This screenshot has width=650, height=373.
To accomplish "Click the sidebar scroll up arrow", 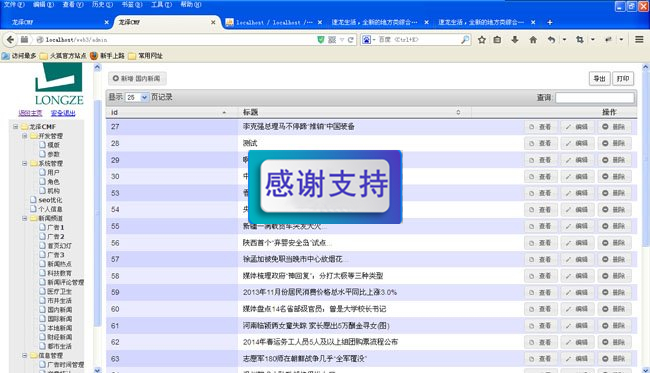I will [x=97, y=67].
